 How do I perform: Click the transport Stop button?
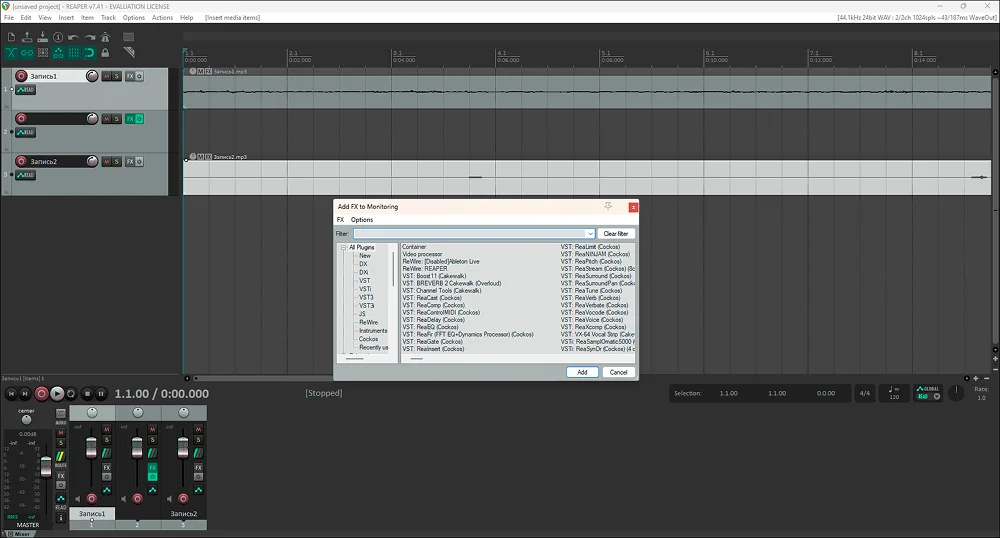pyautogui.click(x=87, y=394)
